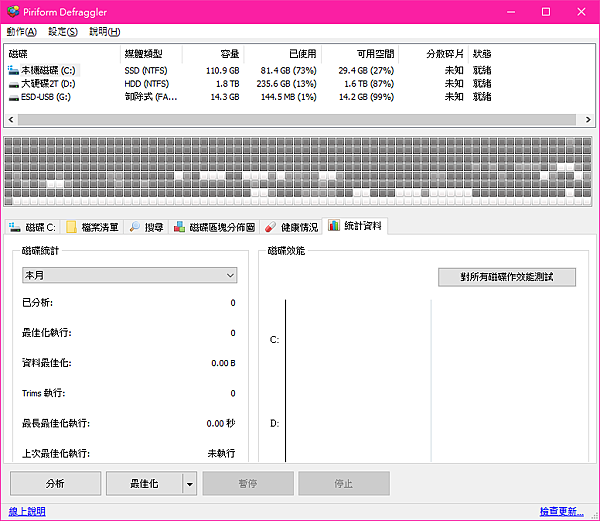Open the 設定(S) menu

point(63,32)
